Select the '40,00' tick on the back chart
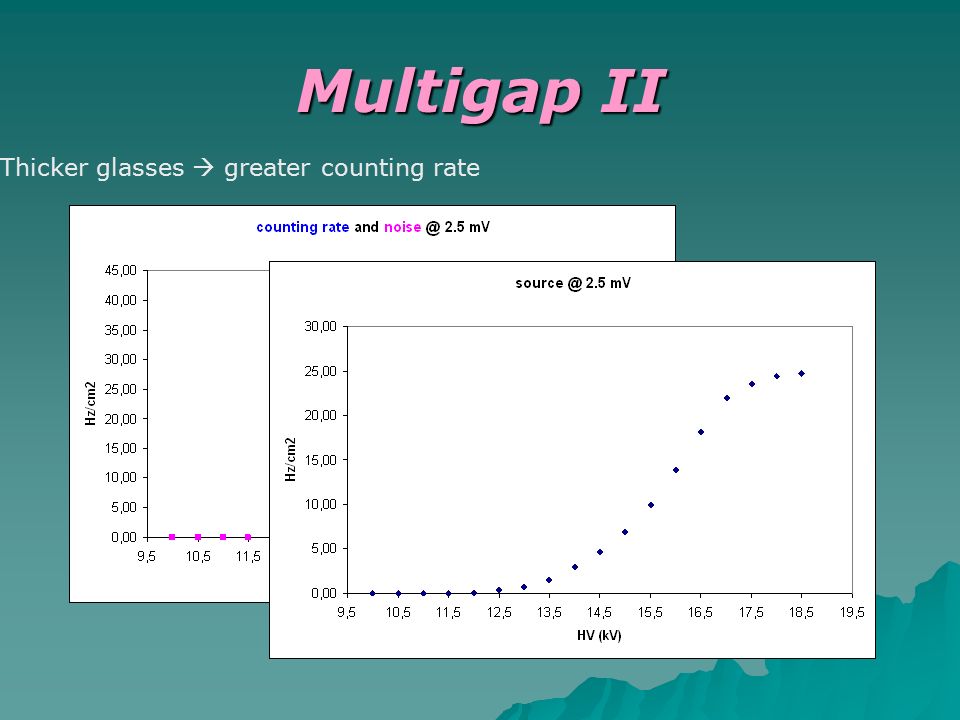Viewport: 960px width, 720px height. point(121,301)
